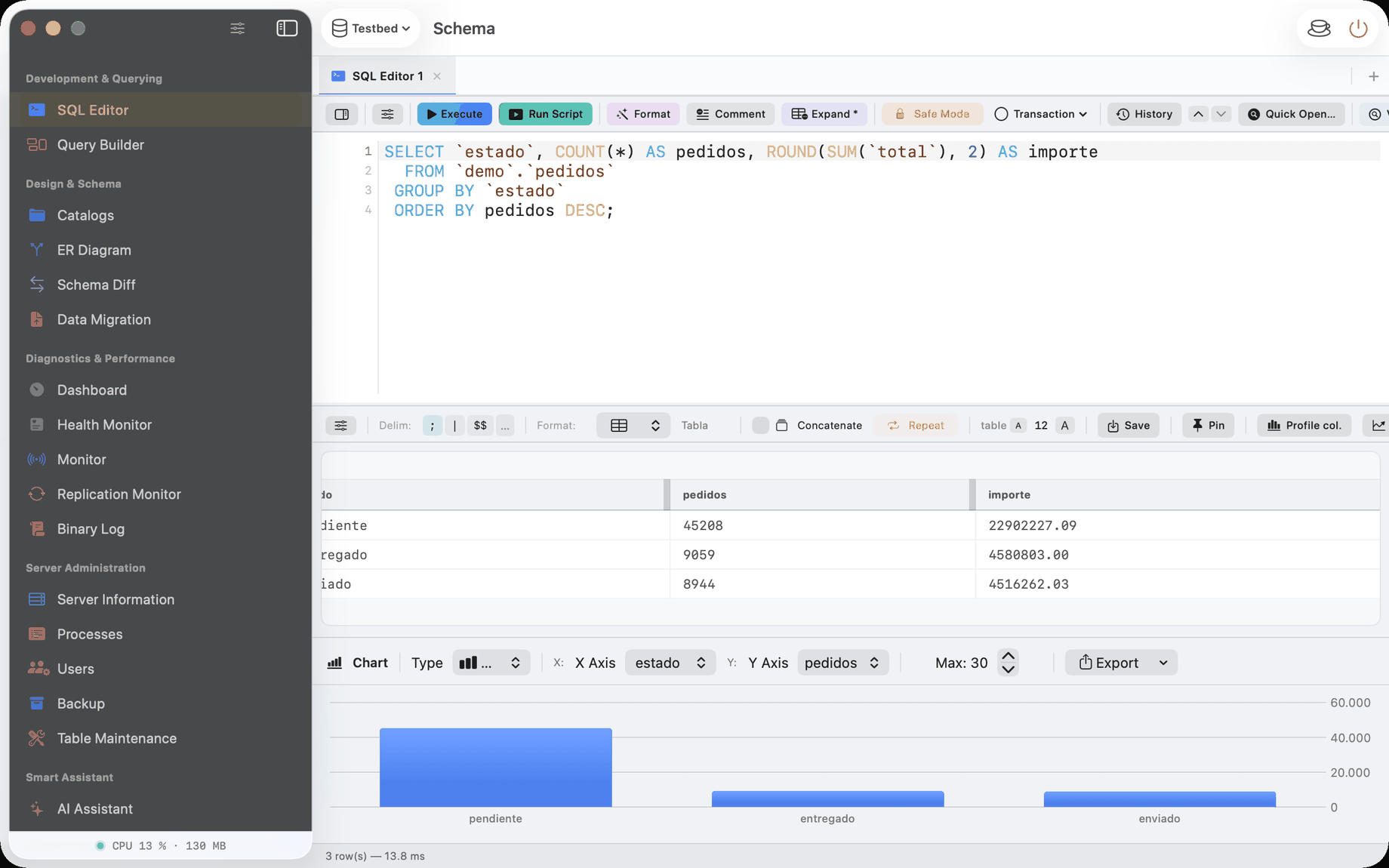Screen dimensions: 1389x868
Task: Click the server stack icon top right
Action: 1319,28
